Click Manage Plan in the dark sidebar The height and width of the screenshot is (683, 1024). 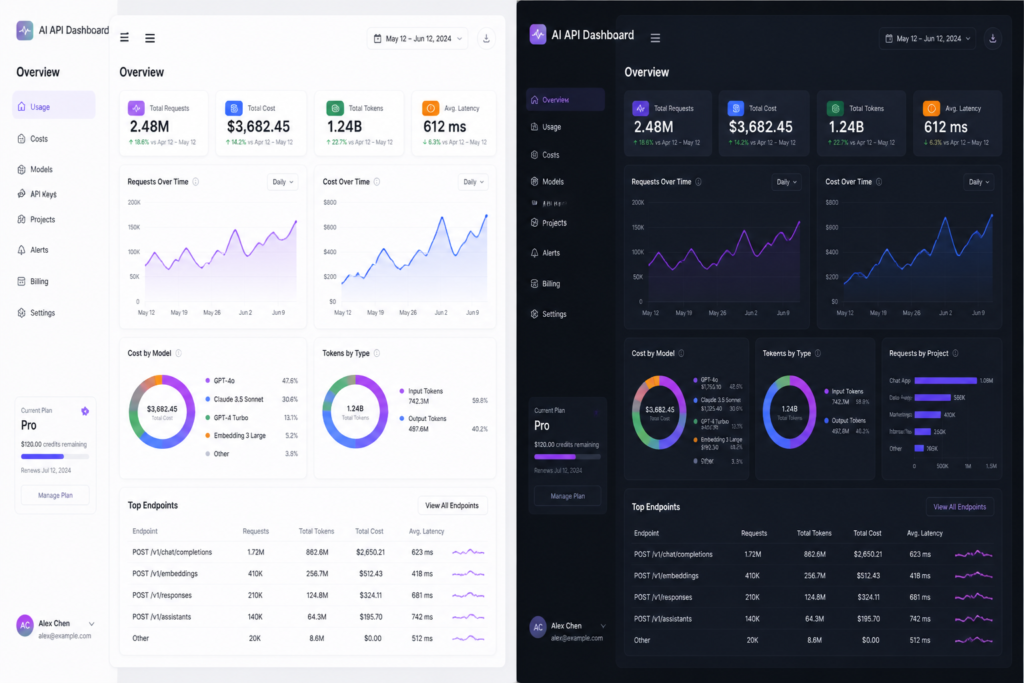coord(568,496)
